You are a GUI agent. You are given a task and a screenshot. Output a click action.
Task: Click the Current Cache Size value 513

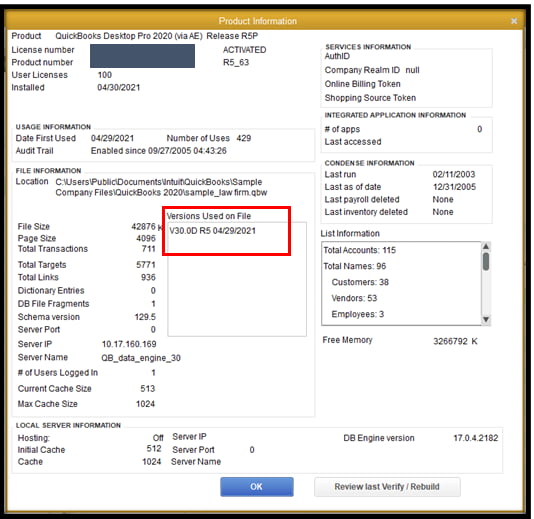coord(147,389)
